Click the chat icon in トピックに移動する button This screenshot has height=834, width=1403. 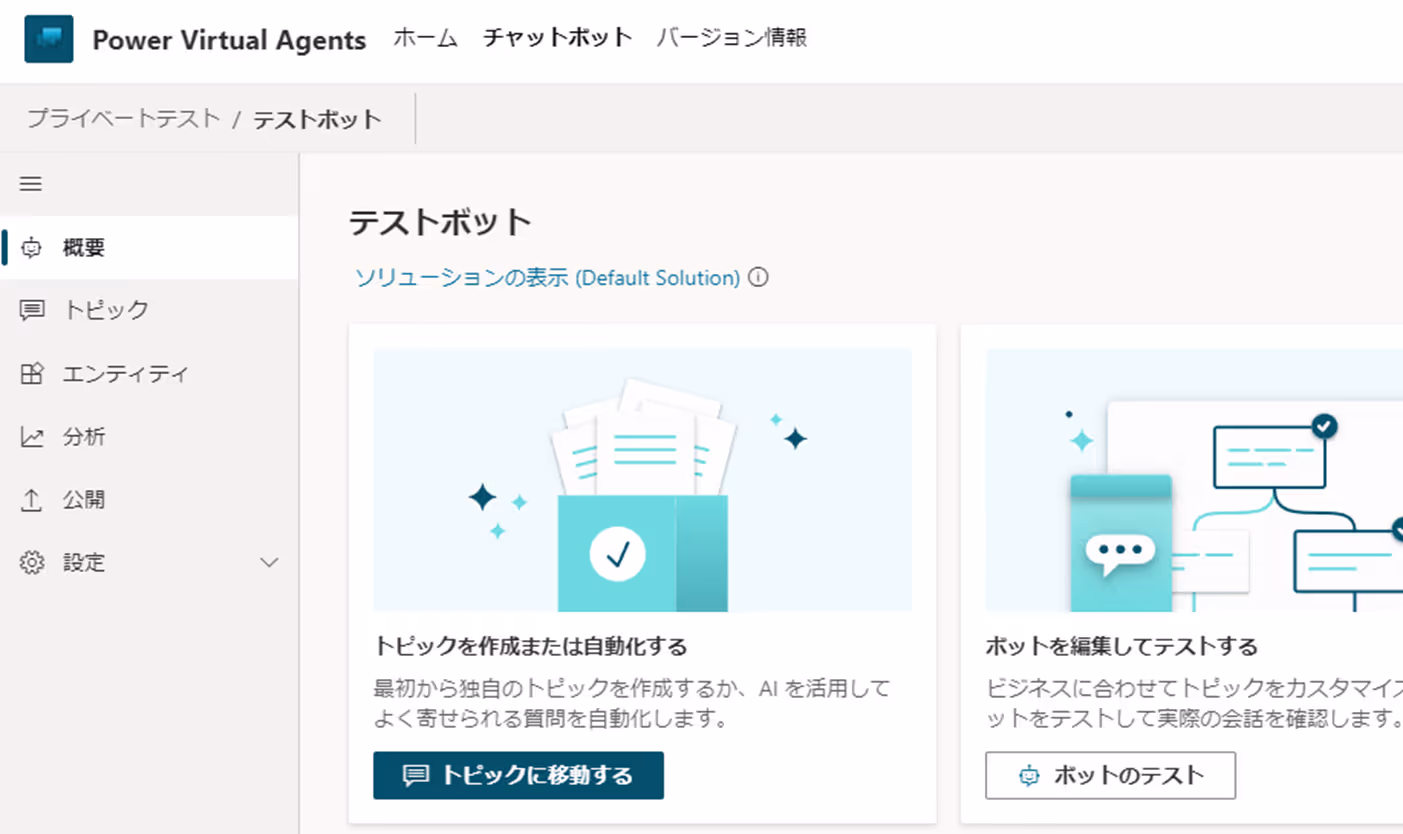pyautogui.click(x=416, y=776)
